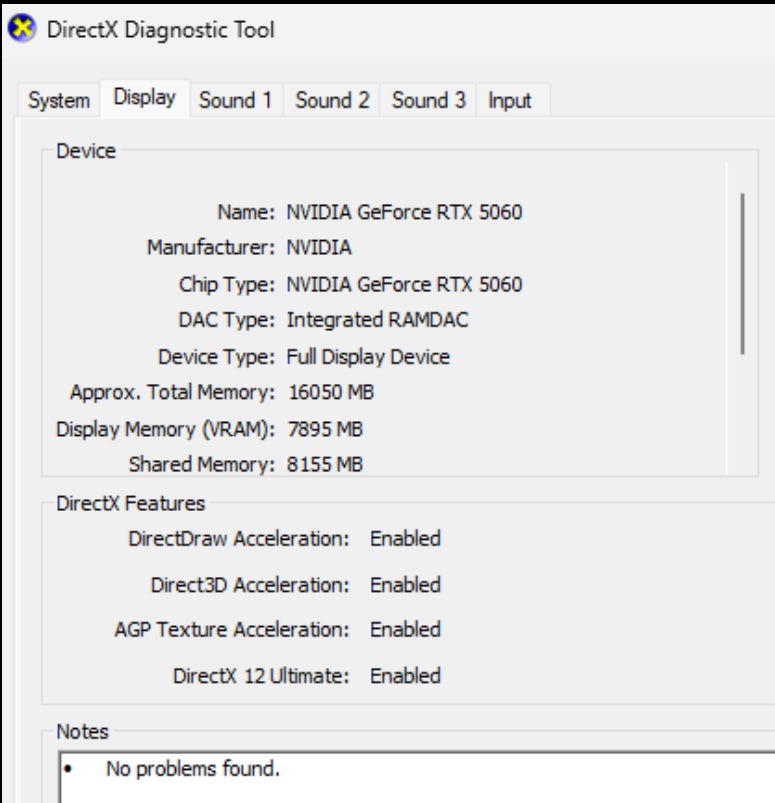Image resolution: width=775 pixels, height=803 pixels.
Task: Click the Direct3D Acceleration: label
Action: tap(250, 585)
